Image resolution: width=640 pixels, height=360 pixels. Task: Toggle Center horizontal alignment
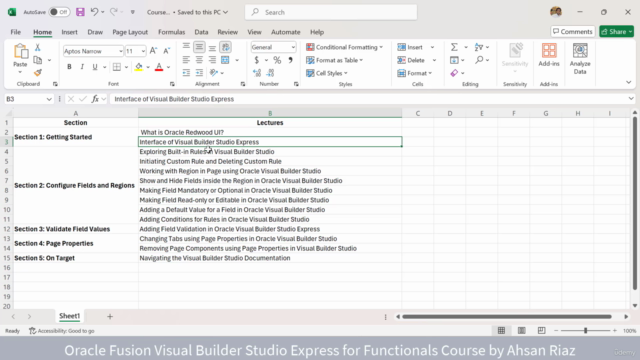point(199,60)
